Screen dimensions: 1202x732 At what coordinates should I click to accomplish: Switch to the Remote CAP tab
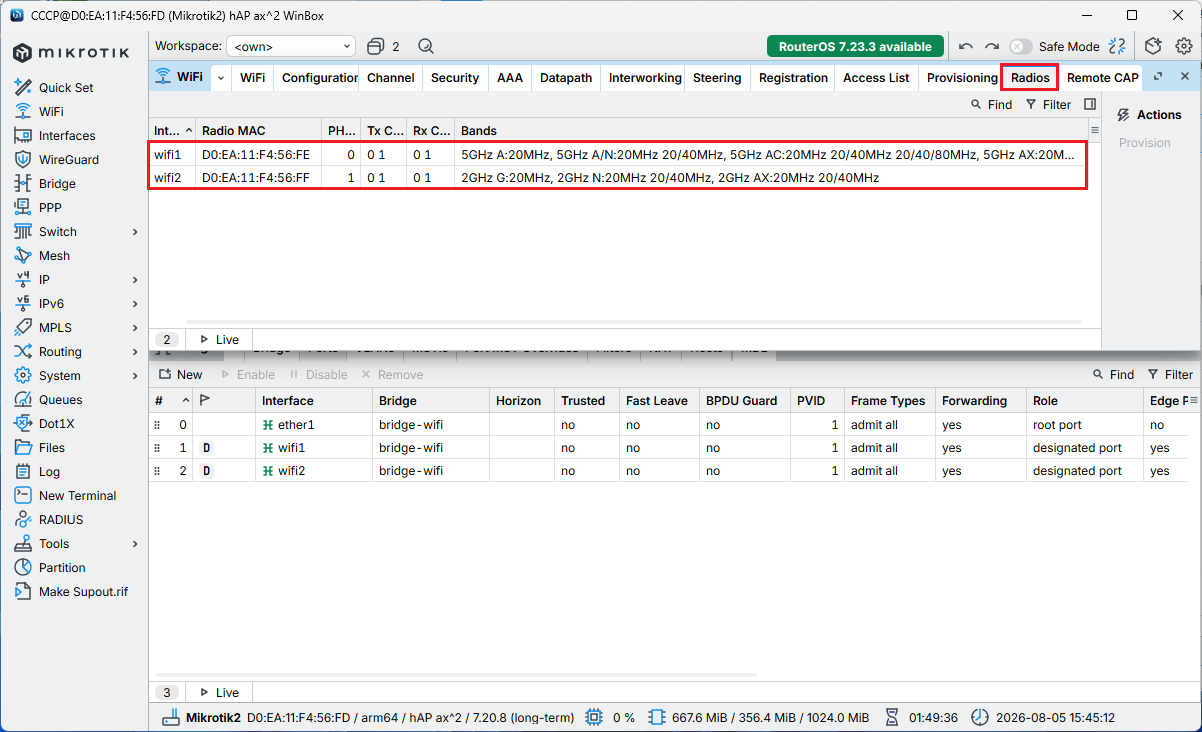coord(1102,77)
